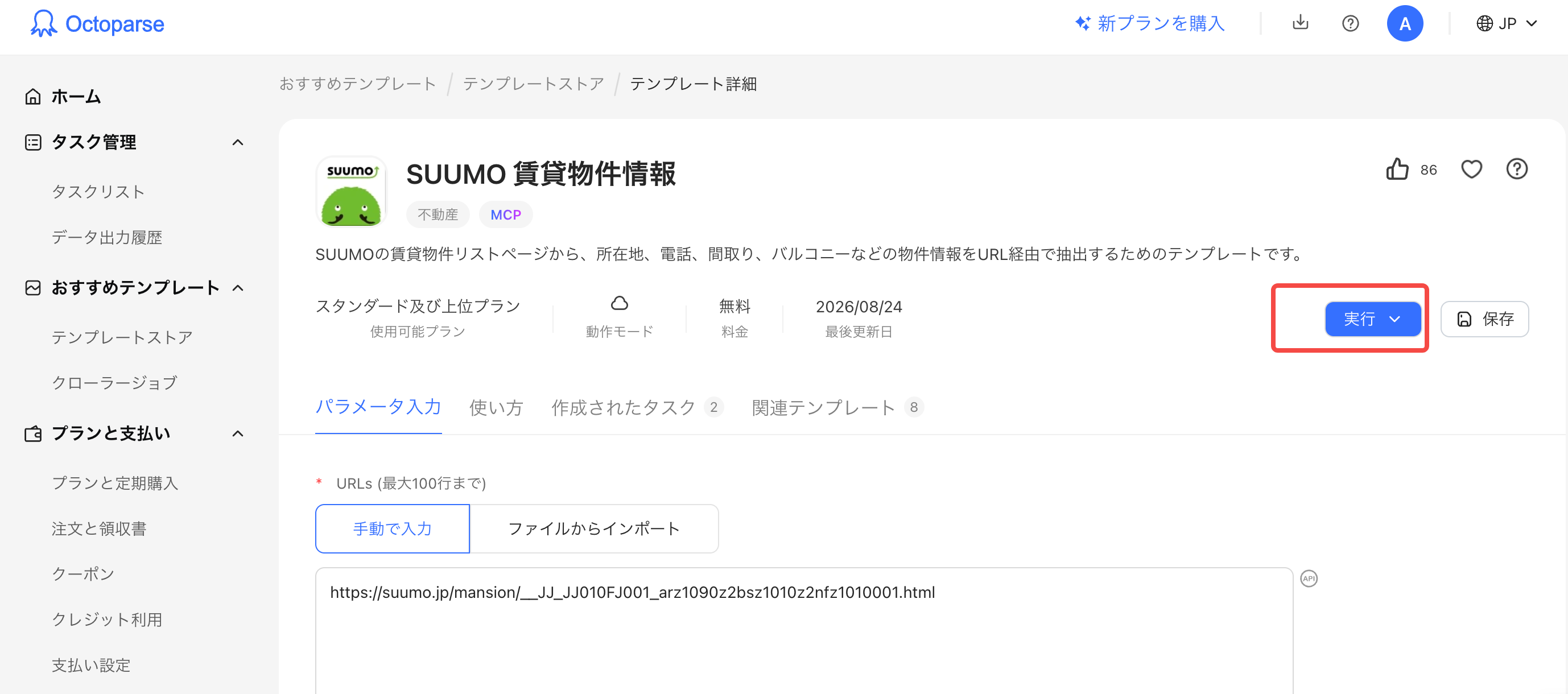
Task: Click the 無料 price text
Action: 735,305
